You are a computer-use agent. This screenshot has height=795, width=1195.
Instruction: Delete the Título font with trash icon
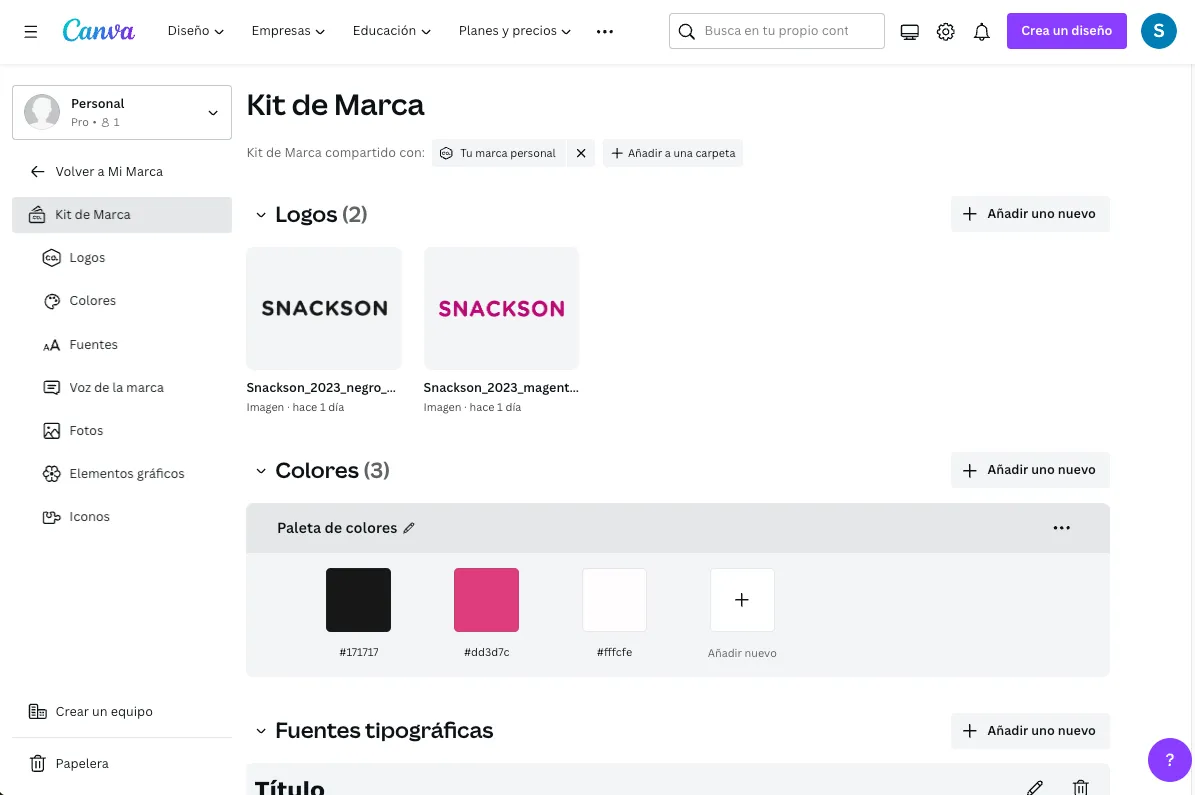pos(1080,787)
